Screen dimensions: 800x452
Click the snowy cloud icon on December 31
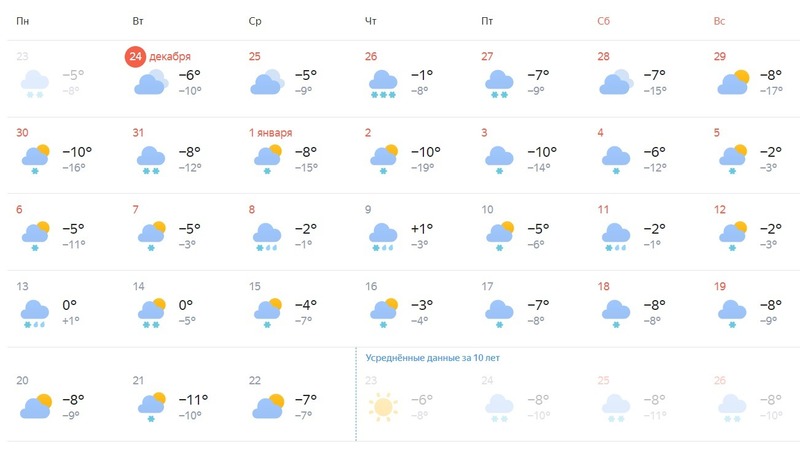coord(151,160)
